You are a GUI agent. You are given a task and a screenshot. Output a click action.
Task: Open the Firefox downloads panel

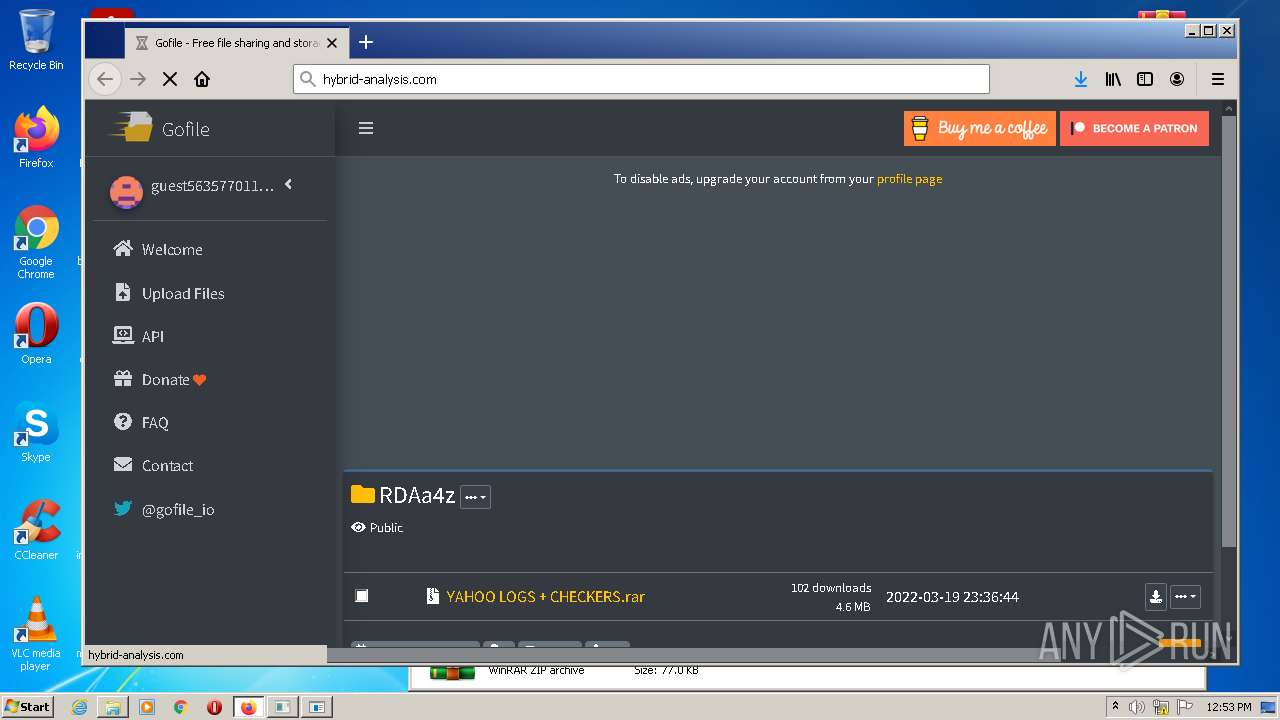point(1080,79)
